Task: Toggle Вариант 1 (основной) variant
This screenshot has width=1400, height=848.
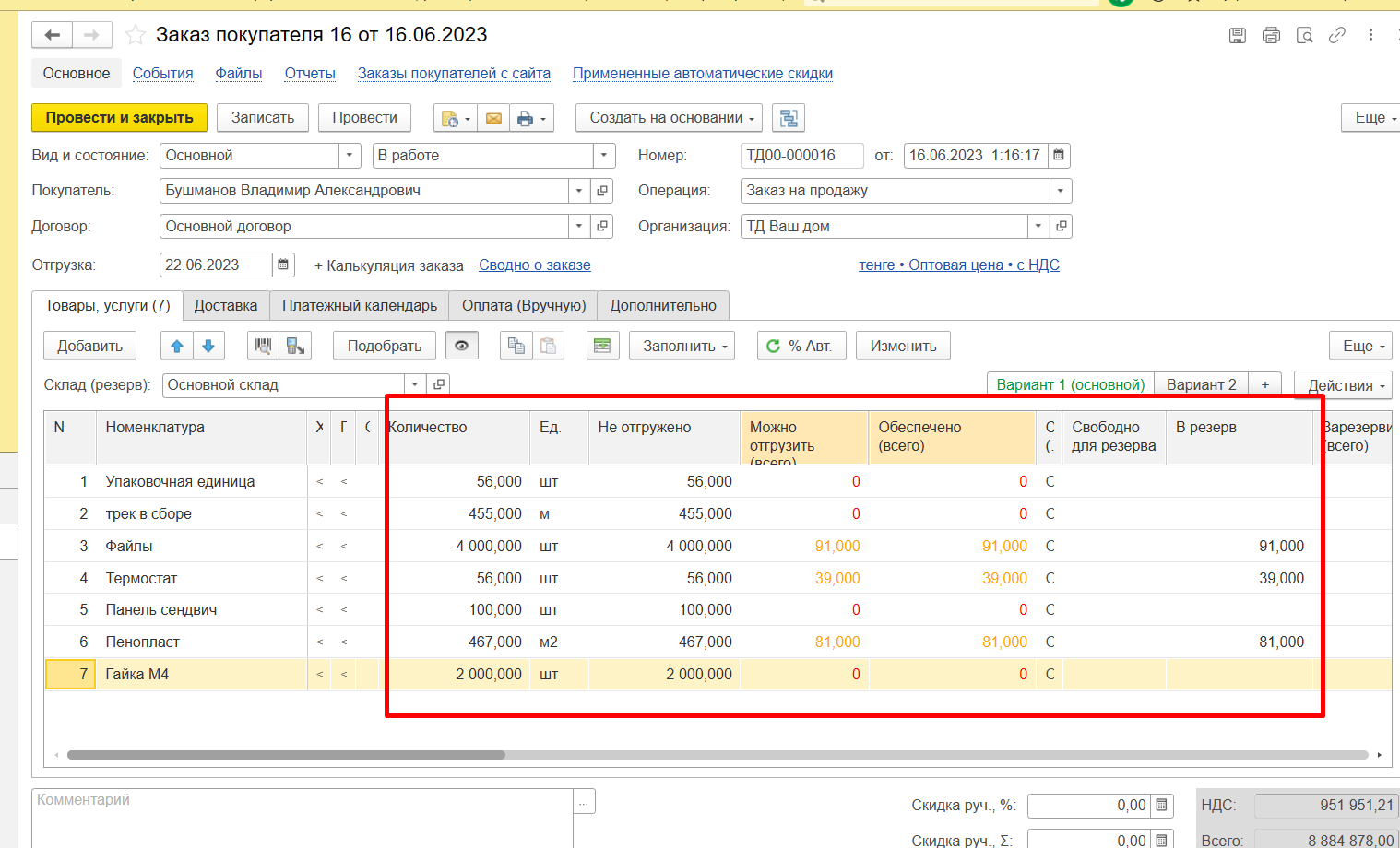Action: (1070, 384)
